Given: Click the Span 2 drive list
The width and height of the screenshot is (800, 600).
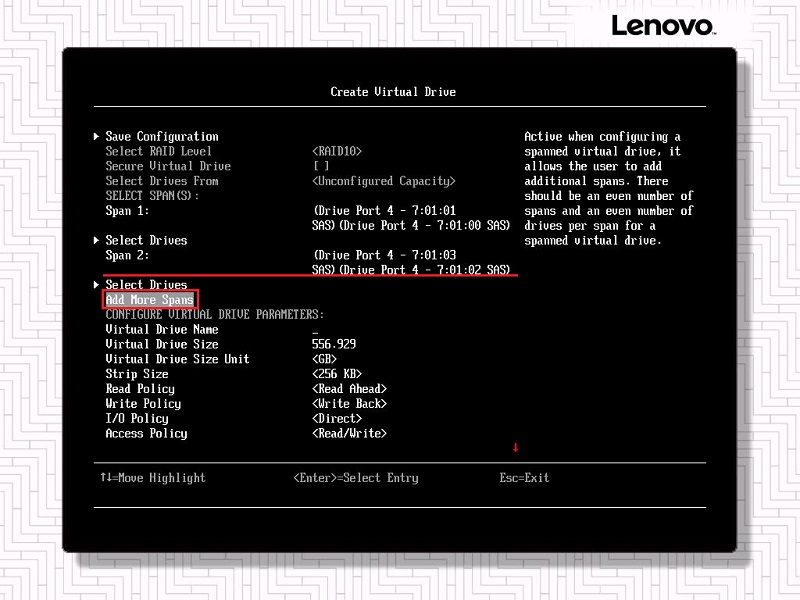Looking at the screenshot, I should point(411,263).
